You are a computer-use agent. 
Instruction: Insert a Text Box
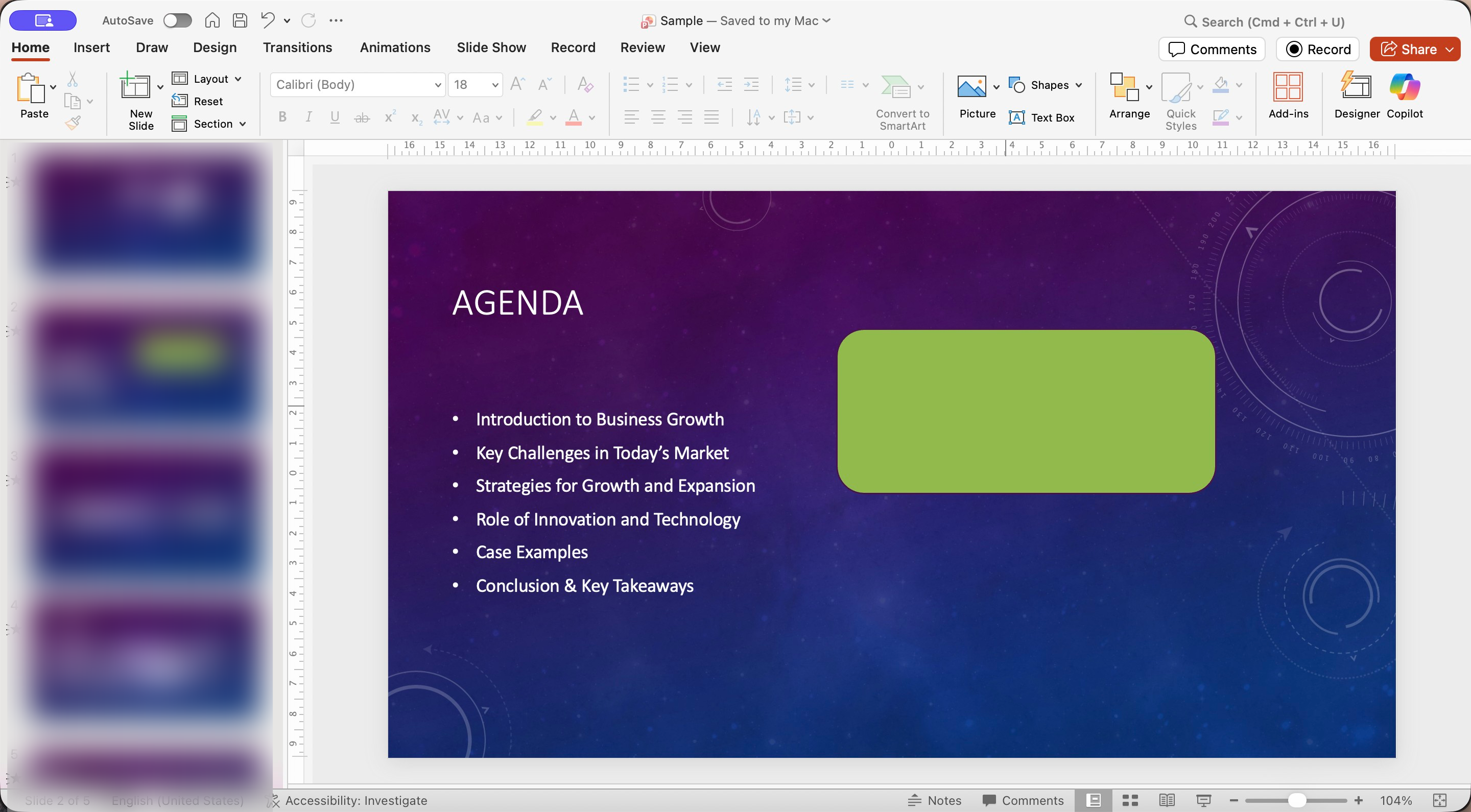coord(1041,117)
